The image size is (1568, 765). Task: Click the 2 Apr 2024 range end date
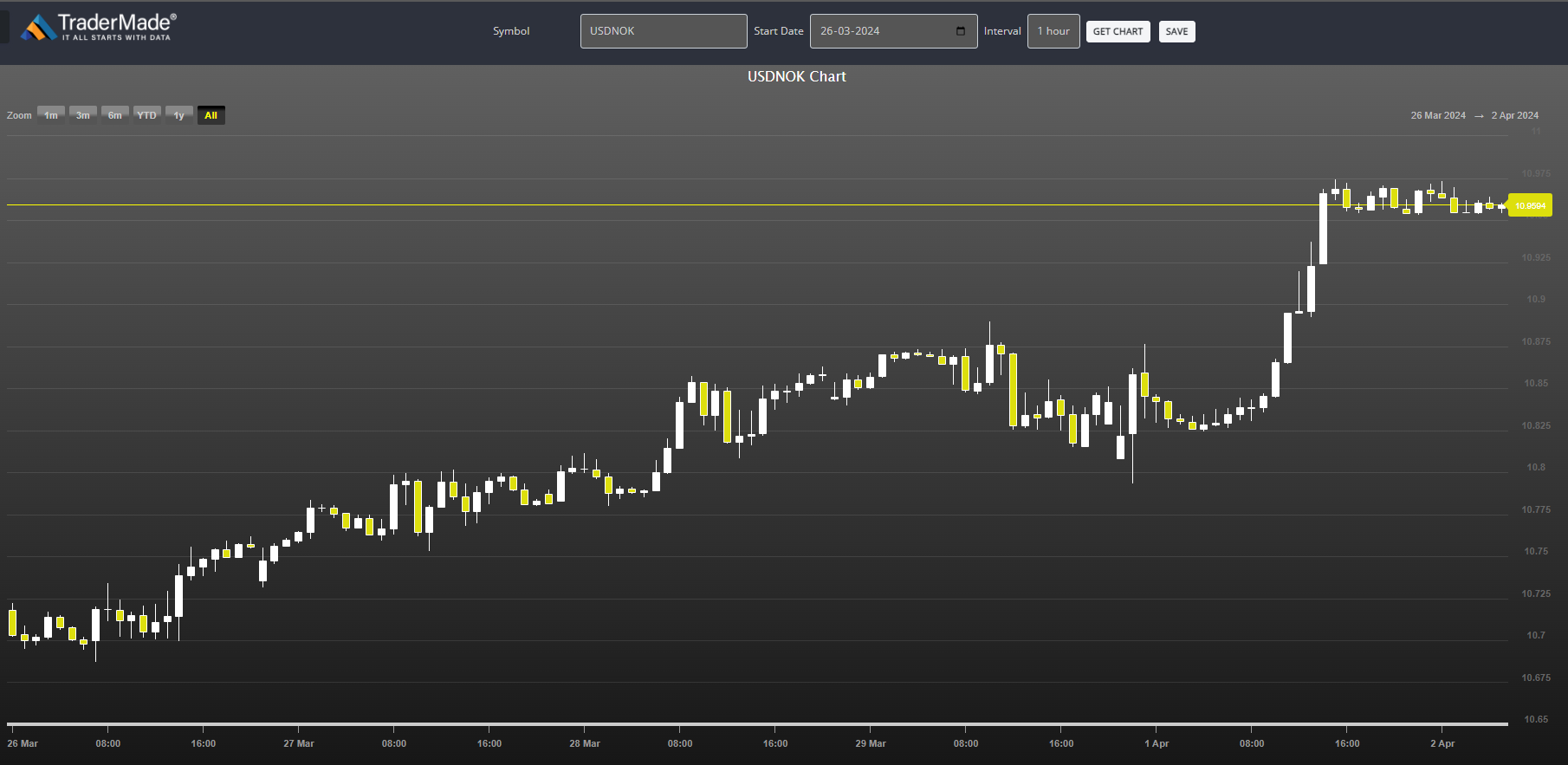point(1515,115)
